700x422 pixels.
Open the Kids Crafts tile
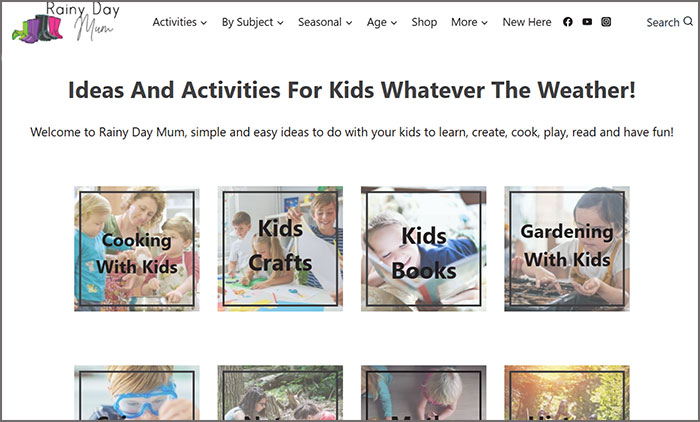(280, 249)
